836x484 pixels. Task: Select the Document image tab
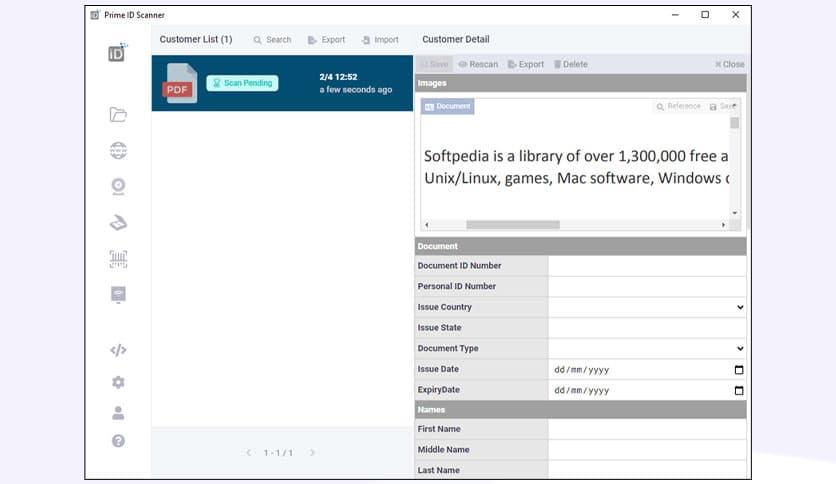(447, 107)
